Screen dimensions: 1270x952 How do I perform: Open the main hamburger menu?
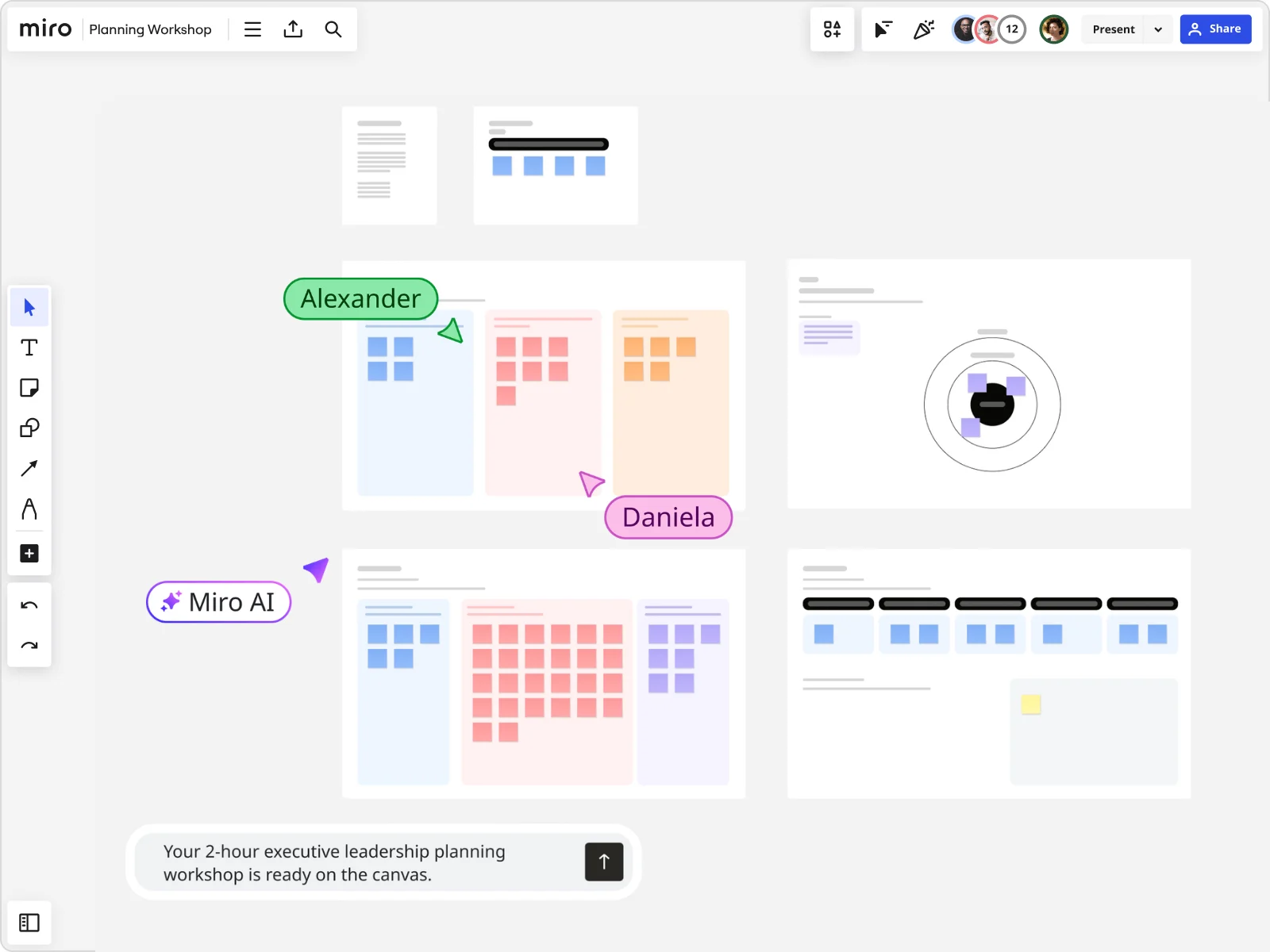pyautogui.click(x=252, y=29)
